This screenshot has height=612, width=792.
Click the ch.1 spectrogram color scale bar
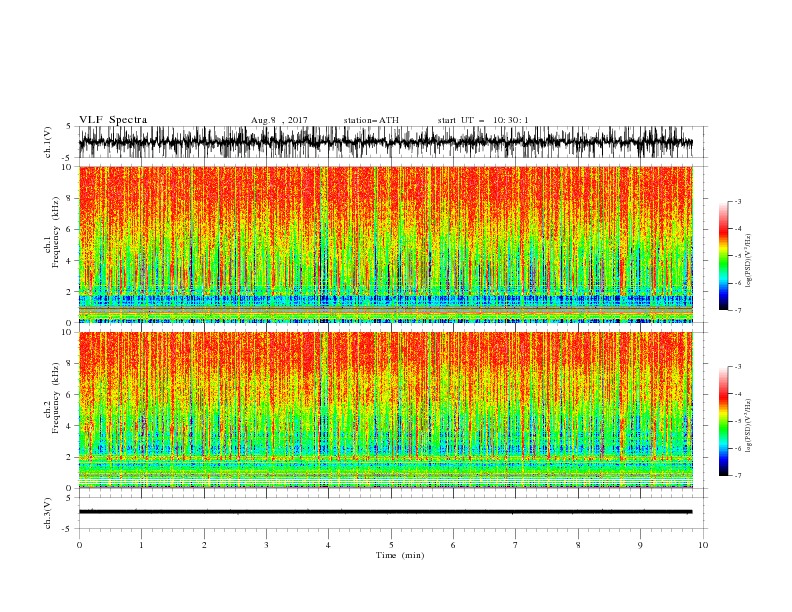coord(723,255)
